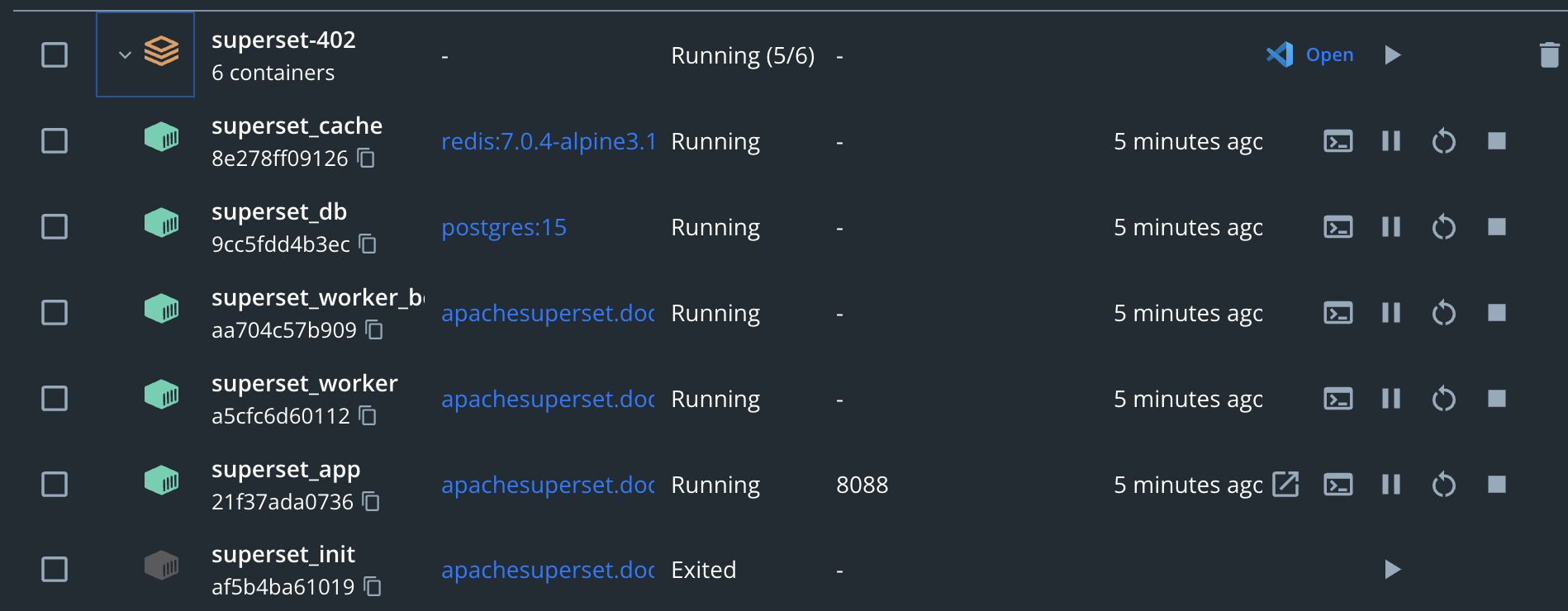Start the exited superset_init container

(x=1393, y=570)
